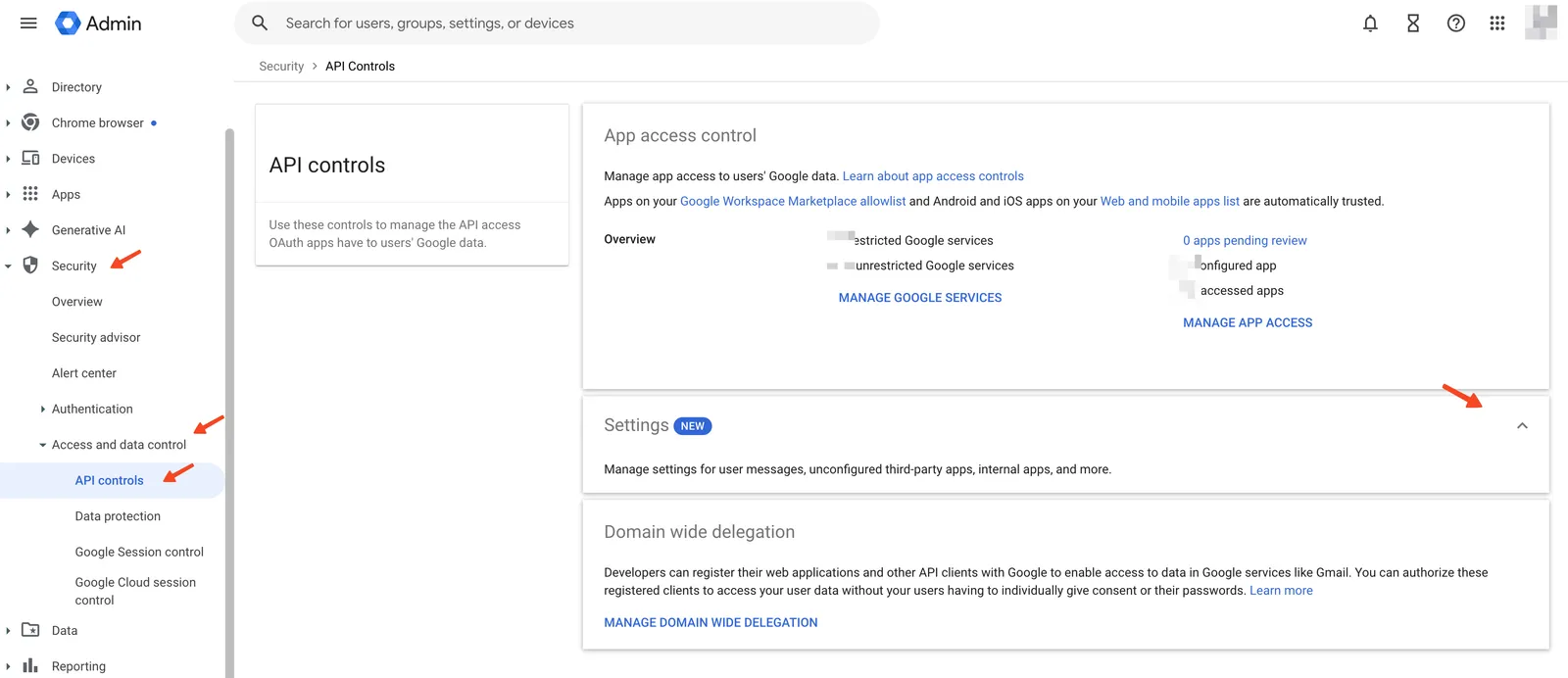Open Google Workspace Marketplace allowlist link
The image size is (1568, 678).
[x=793, y=201]
